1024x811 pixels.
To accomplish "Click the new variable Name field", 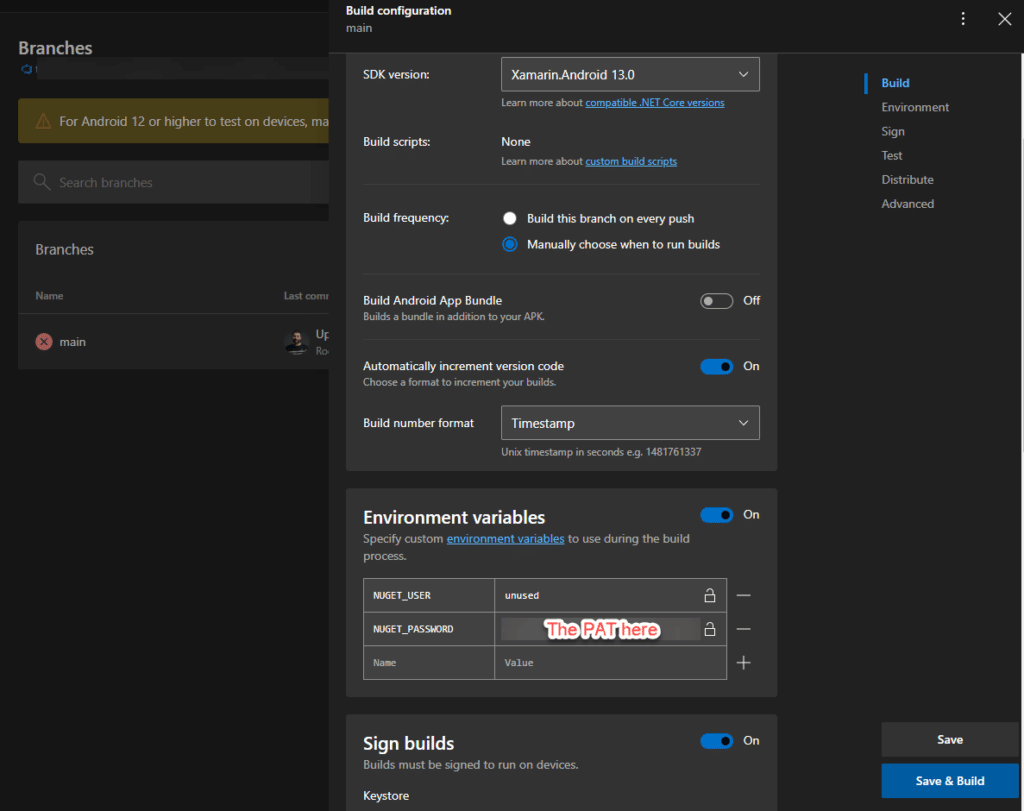I will coord(429,663).
